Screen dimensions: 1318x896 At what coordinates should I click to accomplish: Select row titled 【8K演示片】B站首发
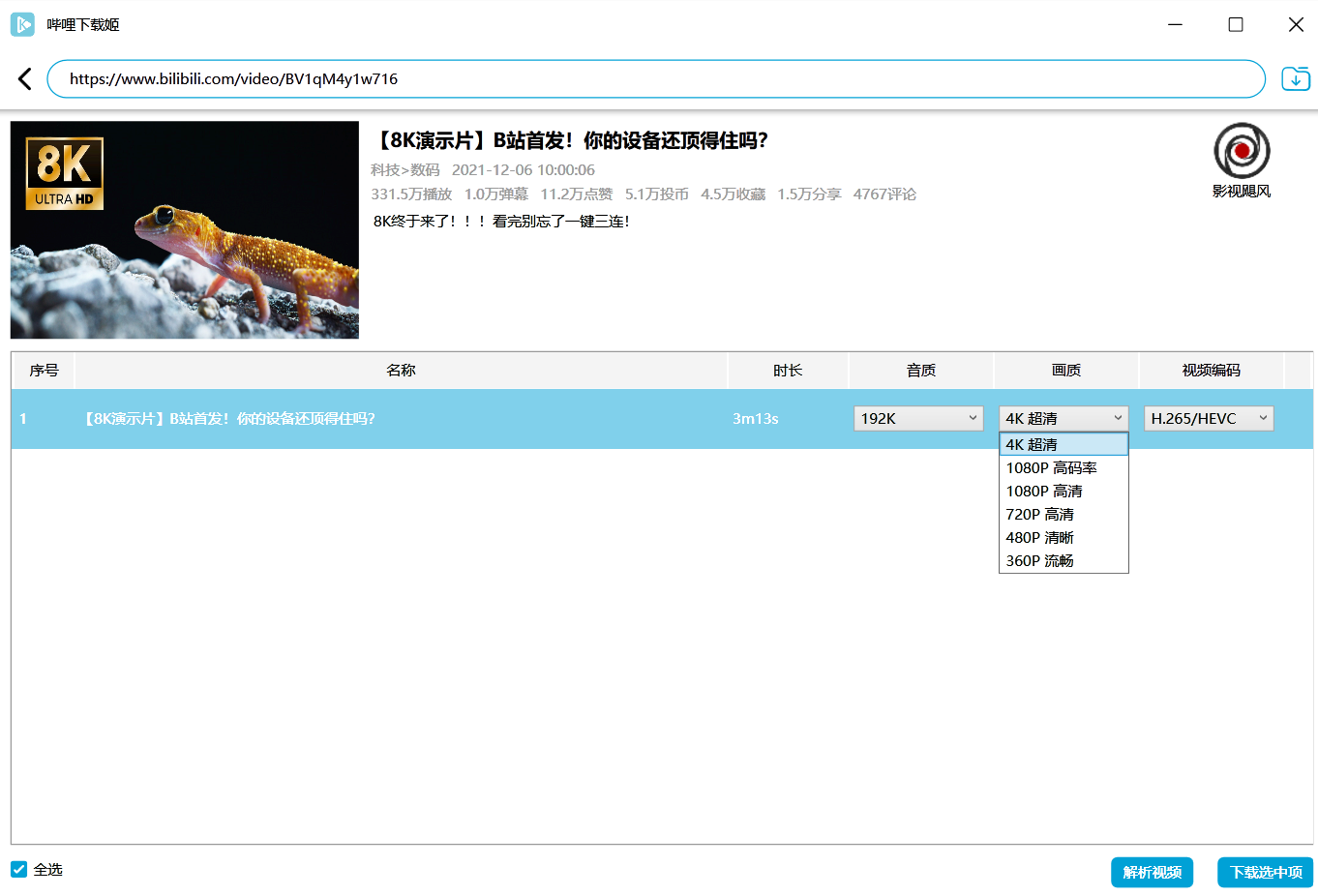662,419
